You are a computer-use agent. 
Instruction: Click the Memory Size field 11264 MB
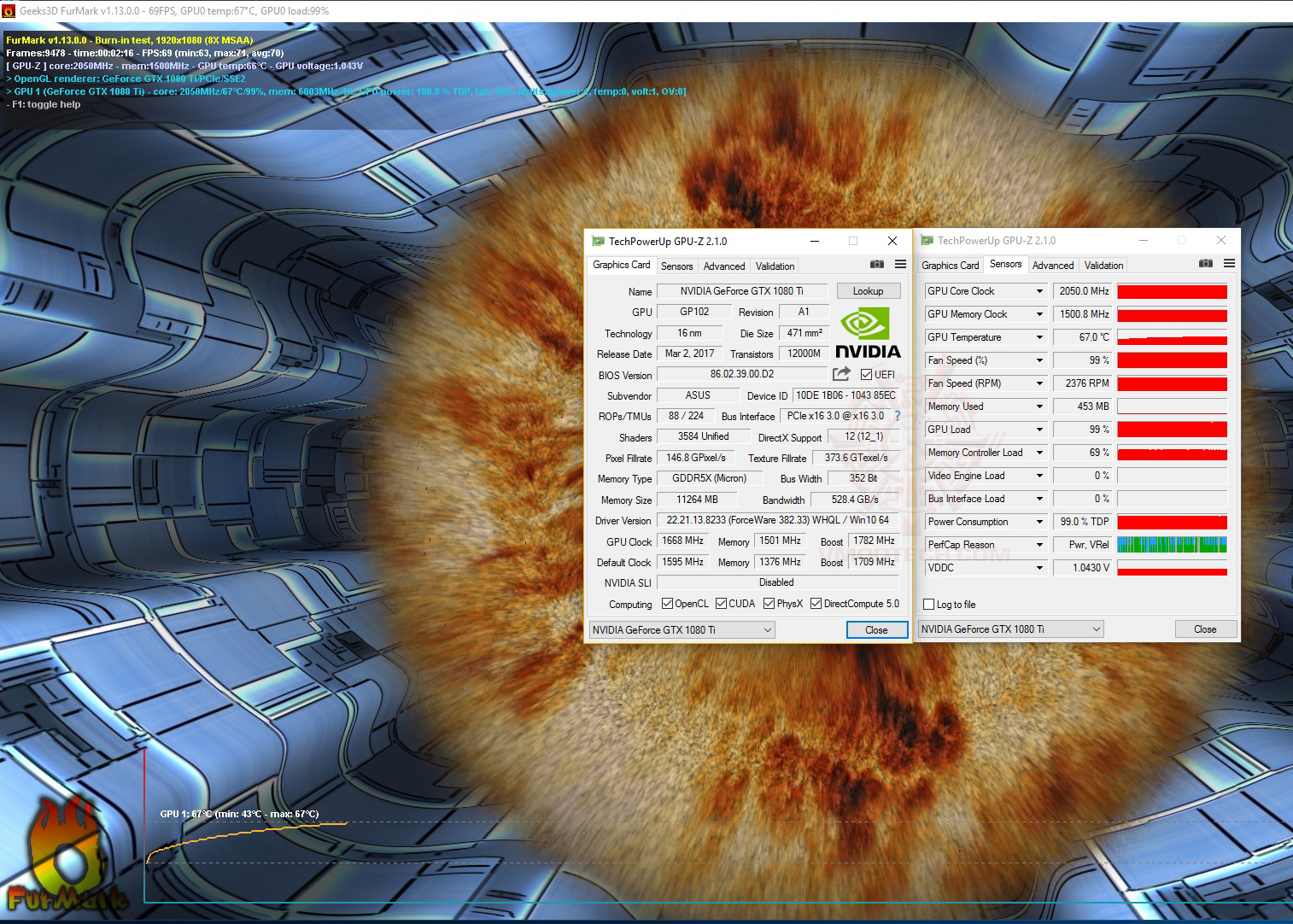(697, 500)
